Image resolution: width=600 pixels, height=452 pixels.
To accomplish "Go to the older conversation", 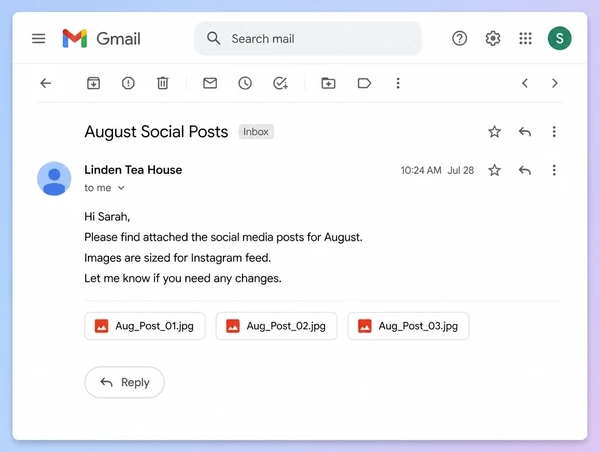I will (x=554, y=83).
